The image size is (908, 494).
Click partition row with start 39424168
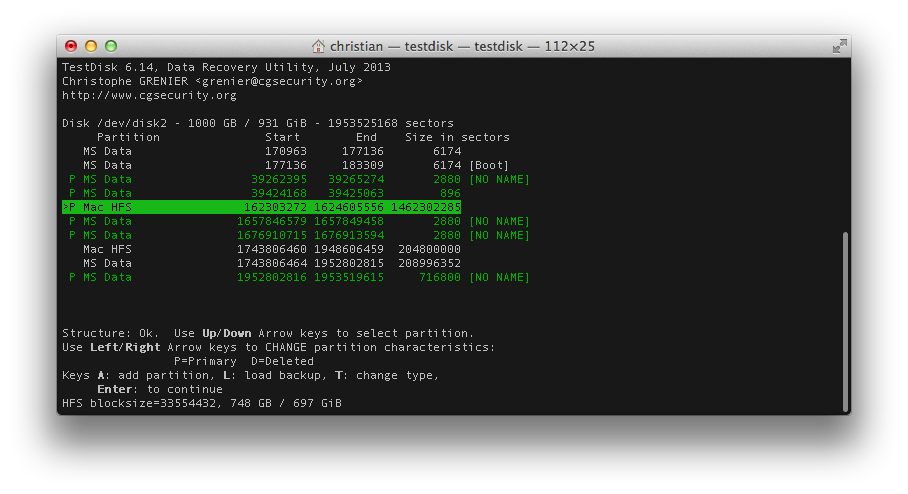pos(265,193)
